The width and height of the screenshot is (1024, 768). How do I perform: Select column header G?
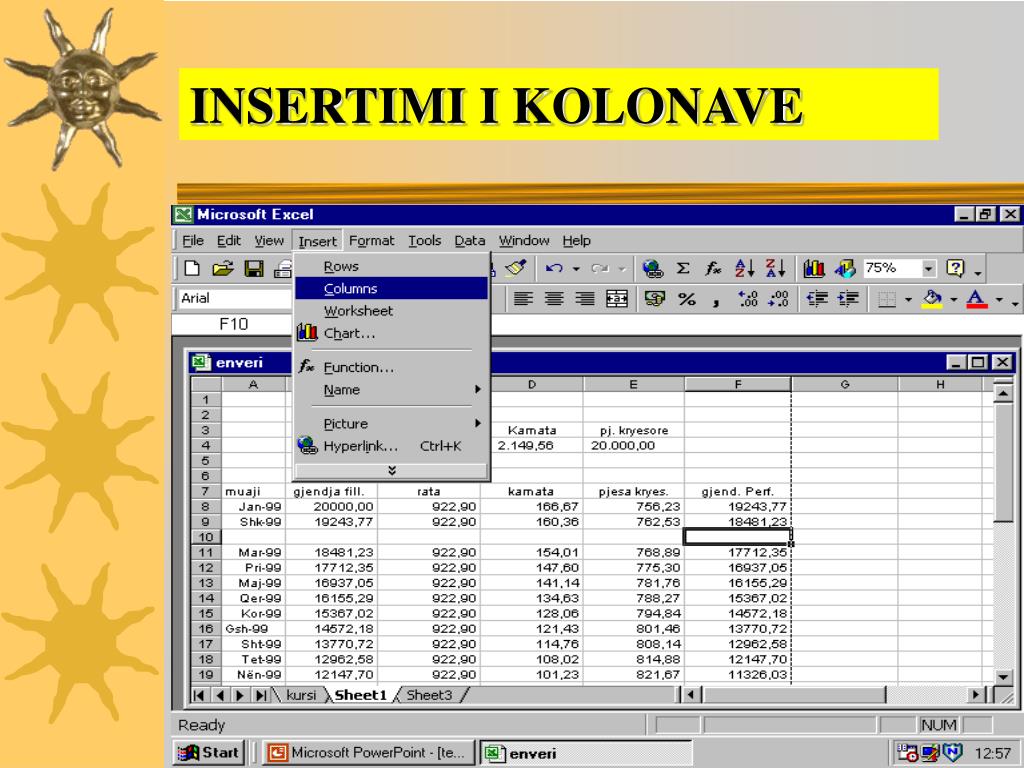point(844,384)
